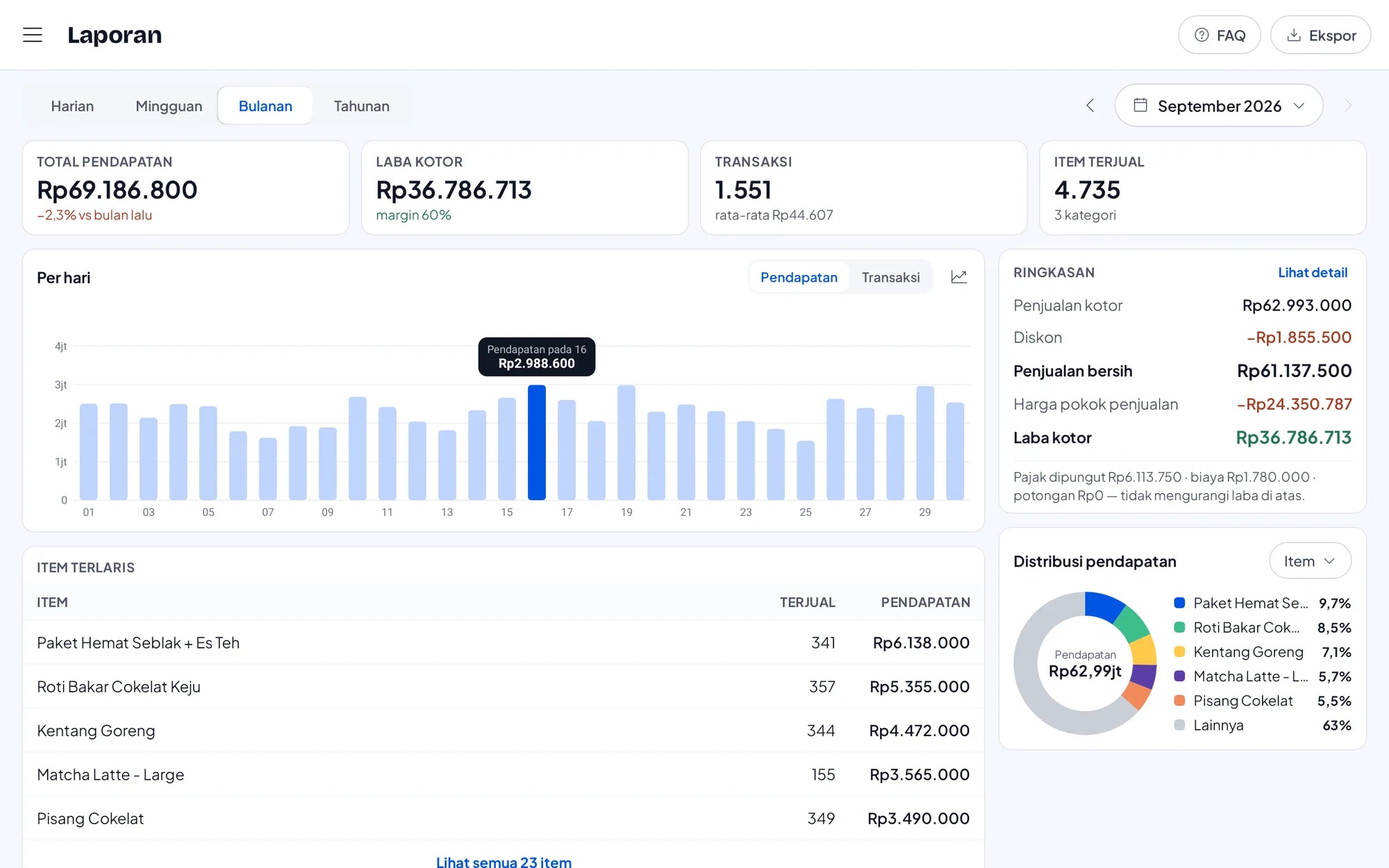
Task: Select the Kentang Goreng table row
Action: [x=504, y=731]
